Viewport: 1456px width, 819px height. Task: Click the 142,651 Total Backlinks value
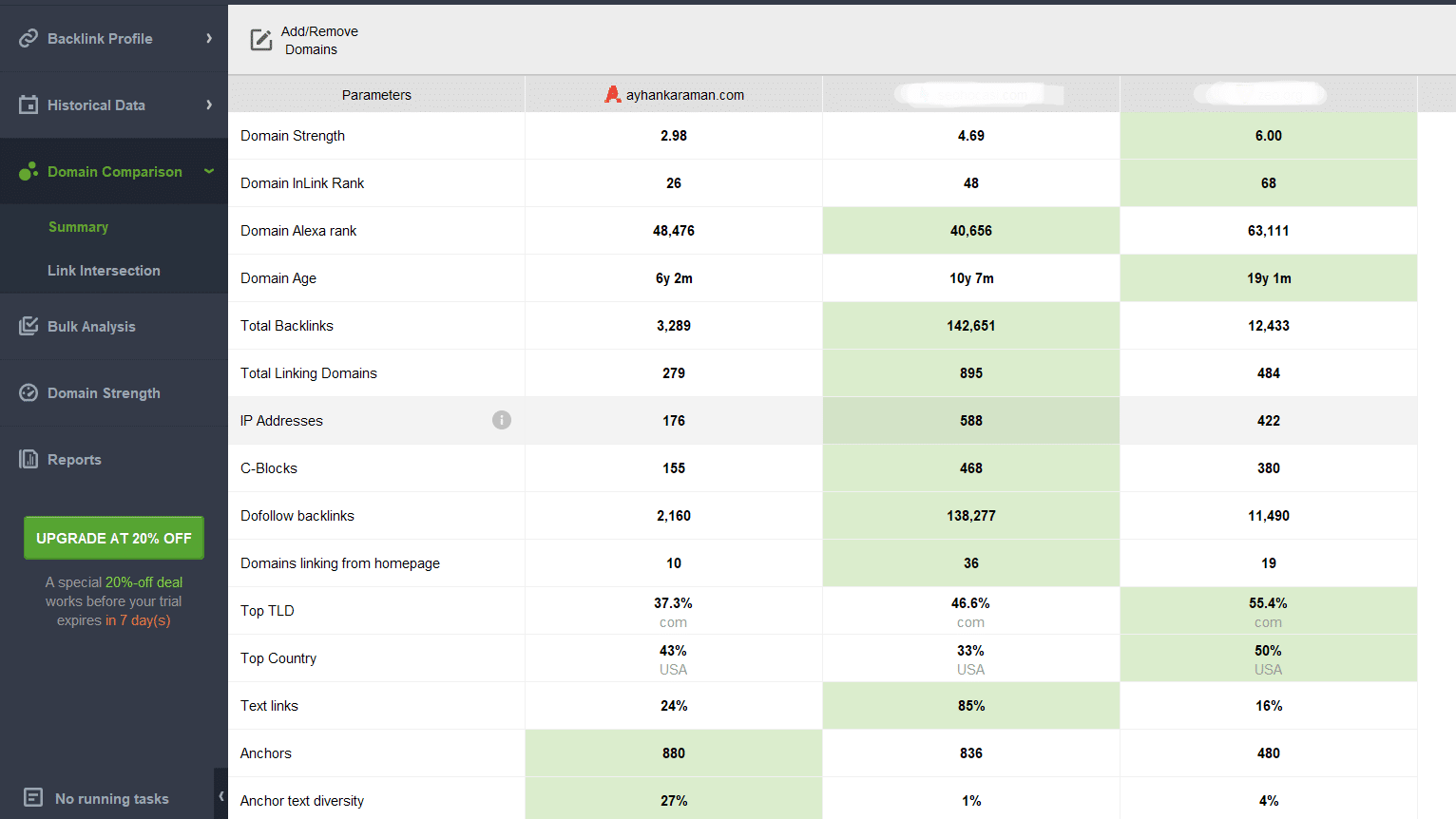click(971, 326)
